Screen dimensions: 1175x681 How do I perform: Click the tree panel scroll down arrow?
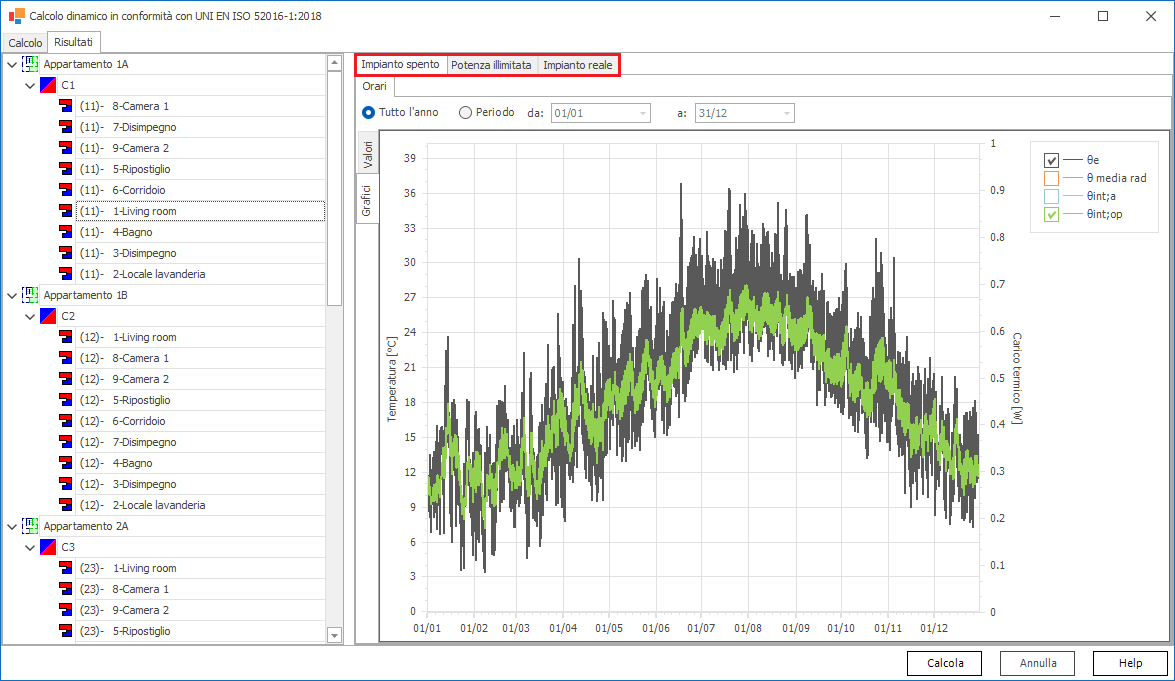pos(335,635)
